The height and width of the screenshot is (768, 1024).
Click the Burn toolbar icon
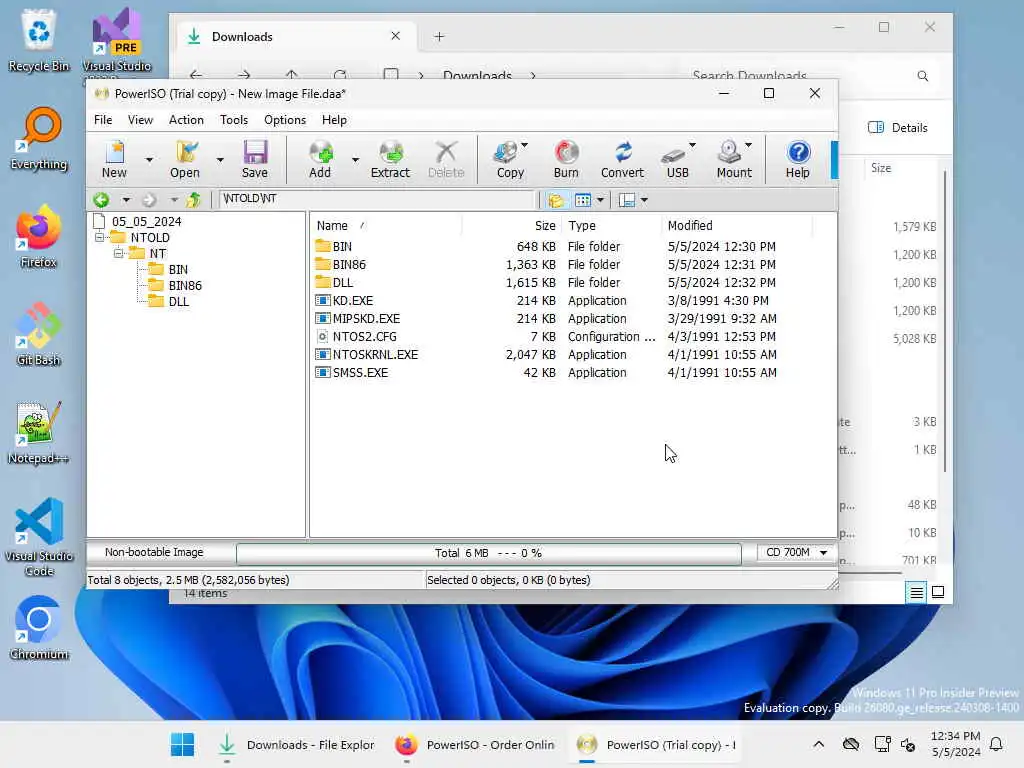[566, 159]
